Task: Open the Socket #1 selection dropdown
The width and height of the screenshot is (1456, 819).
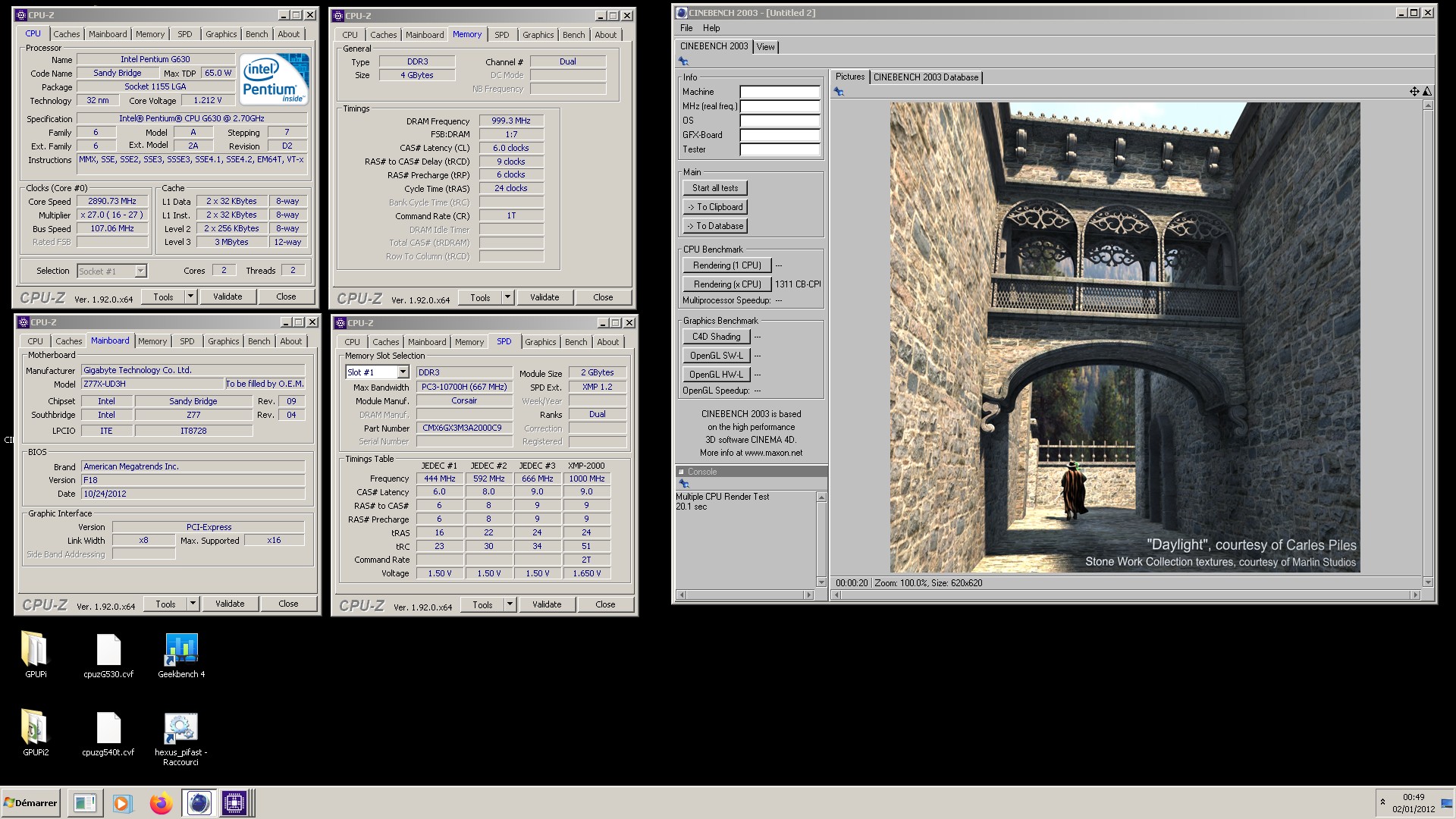Action: [x=140, y=271]
